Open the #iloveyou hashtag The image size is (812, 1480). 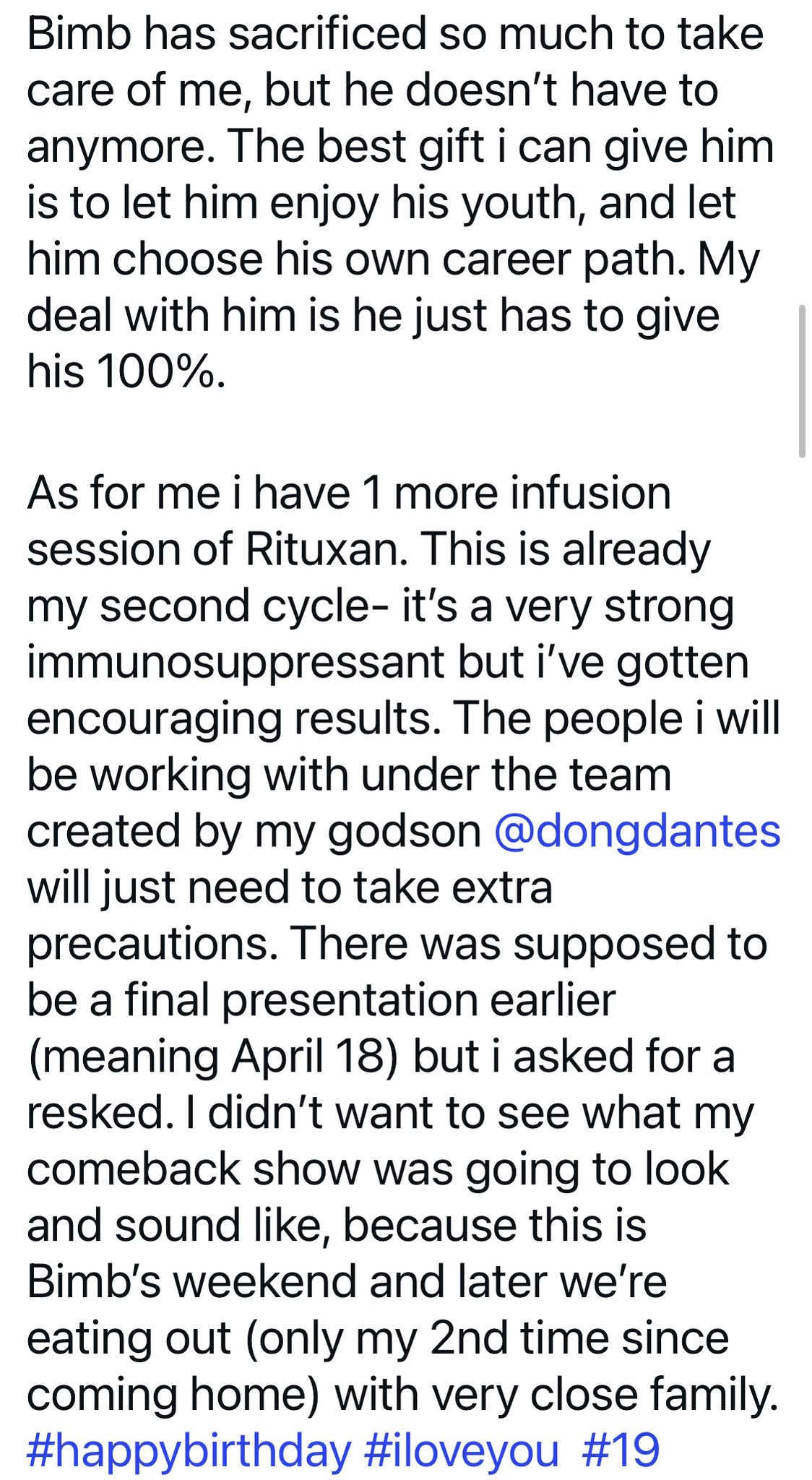(462, 1450)
